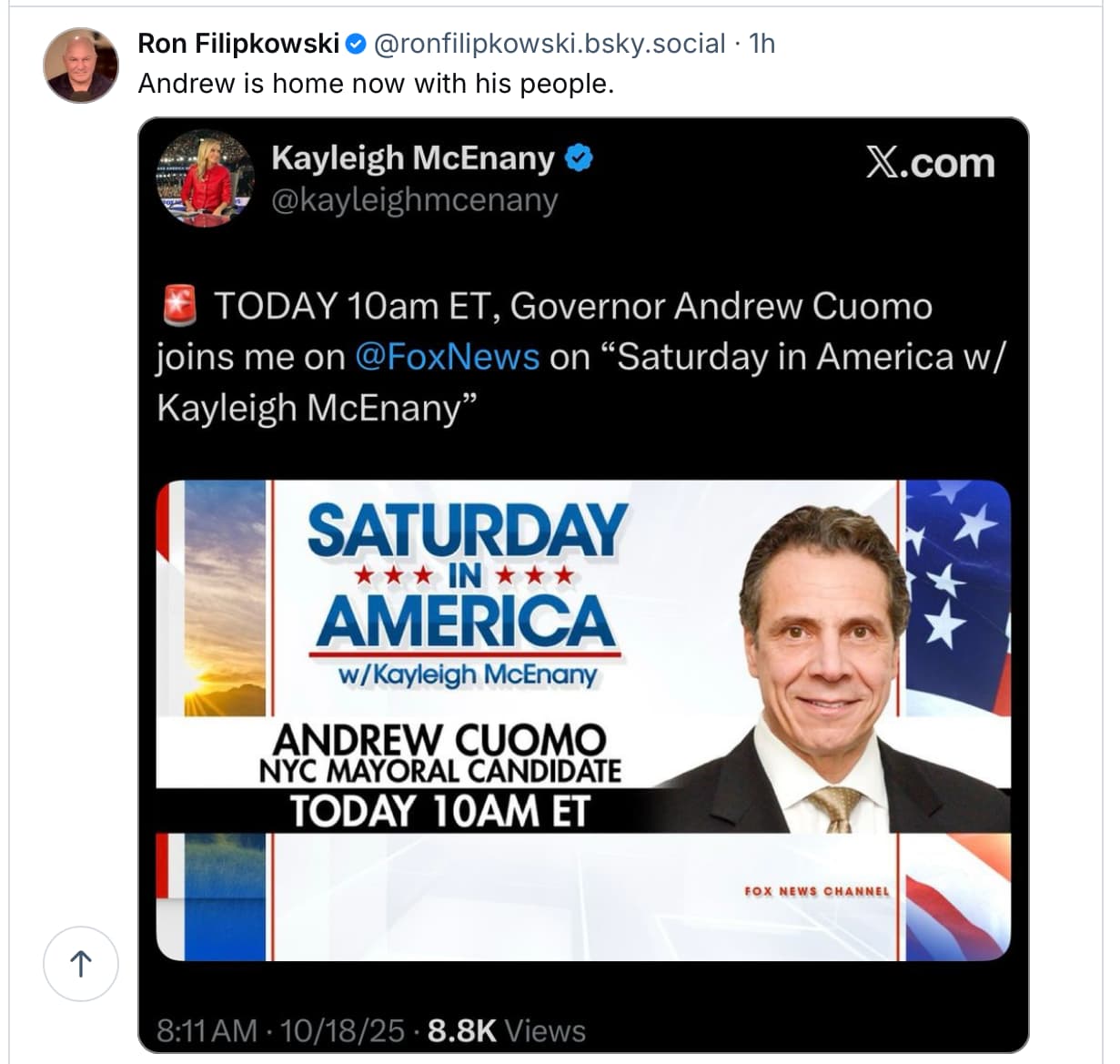
Task: Click the Fox News Channel logo text
Action: click(x=816, y=891)
